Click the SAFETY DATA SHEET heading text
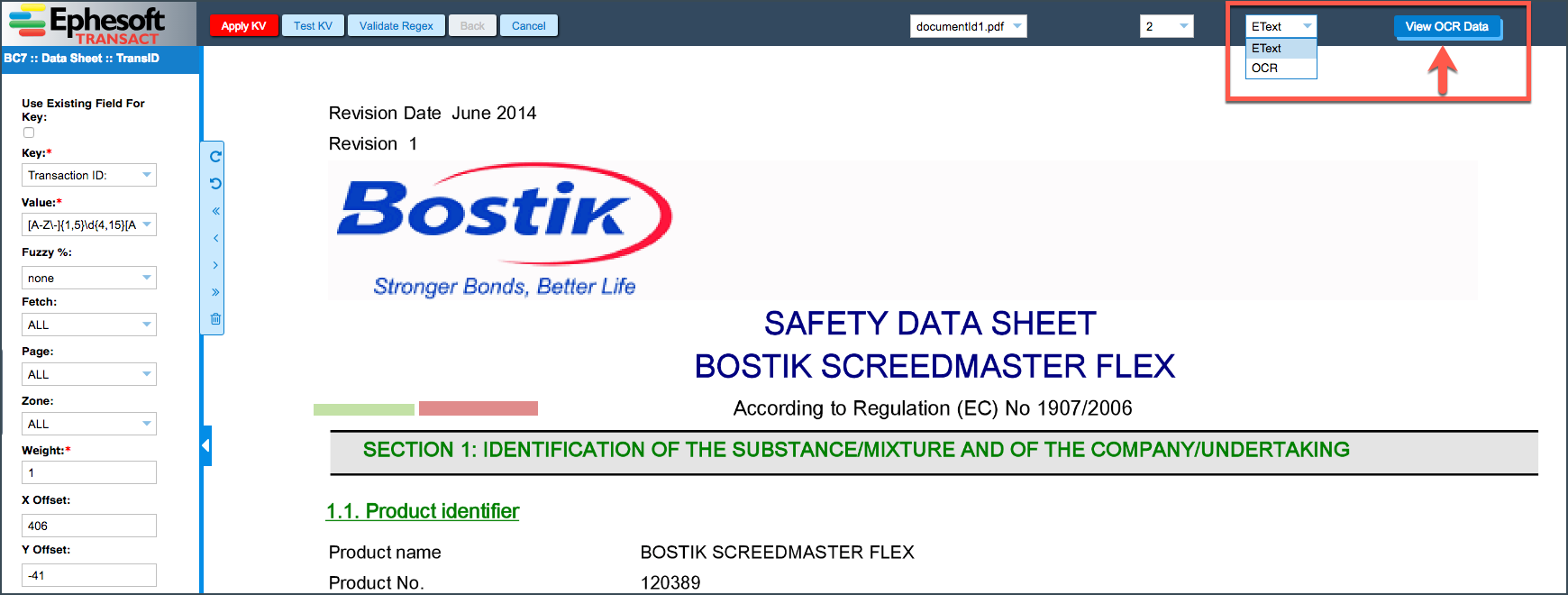 (930, 324)
